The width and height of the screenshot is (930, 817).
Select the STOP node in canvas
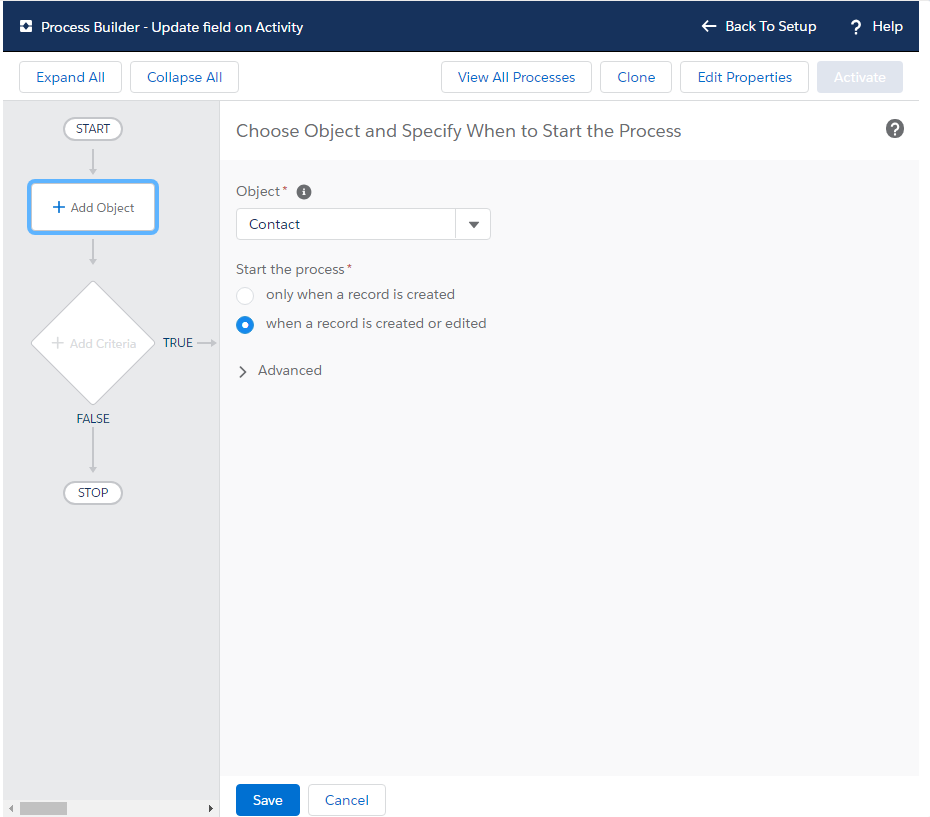(93, 492)
